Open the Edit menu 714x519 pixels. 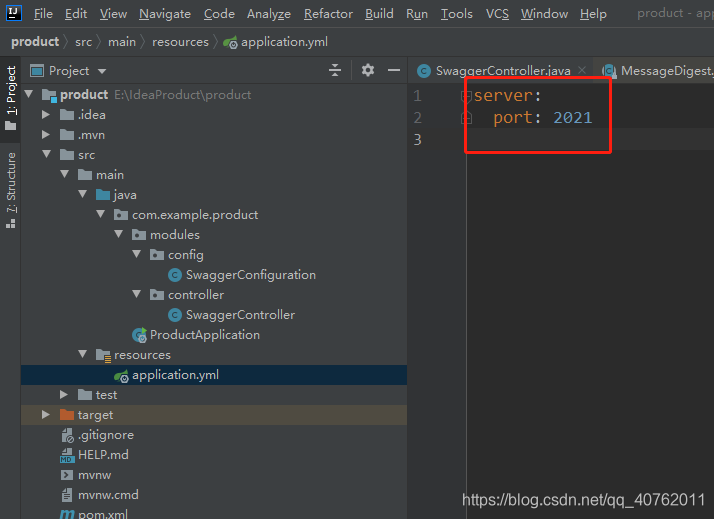point(76,14)
